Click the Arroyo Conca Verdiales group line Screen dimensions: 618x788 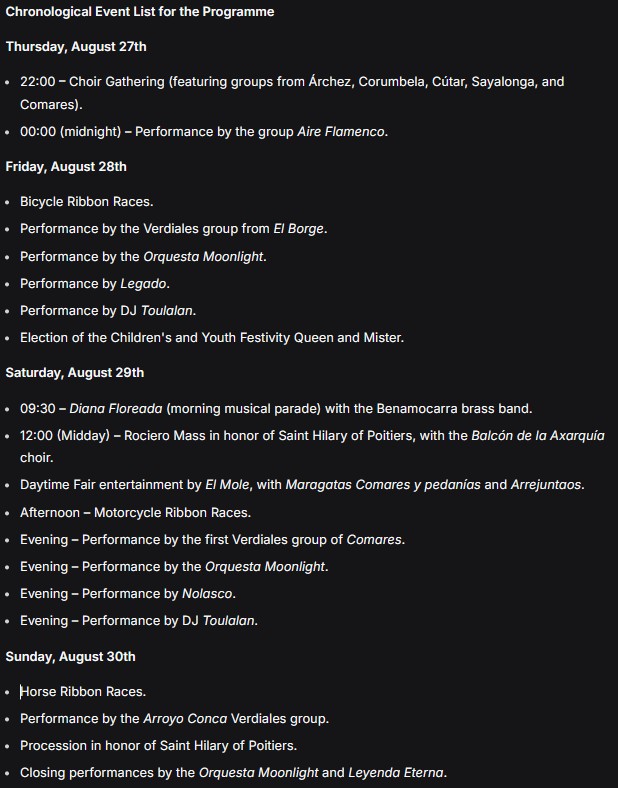174,719
